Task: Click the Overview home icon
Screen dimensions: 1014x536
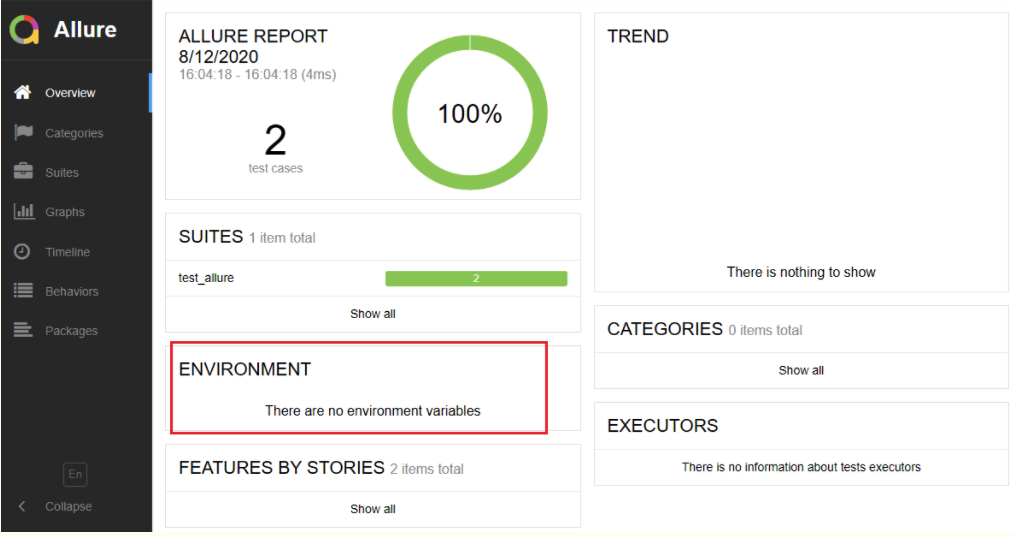Action: click(x=23, y=92)
